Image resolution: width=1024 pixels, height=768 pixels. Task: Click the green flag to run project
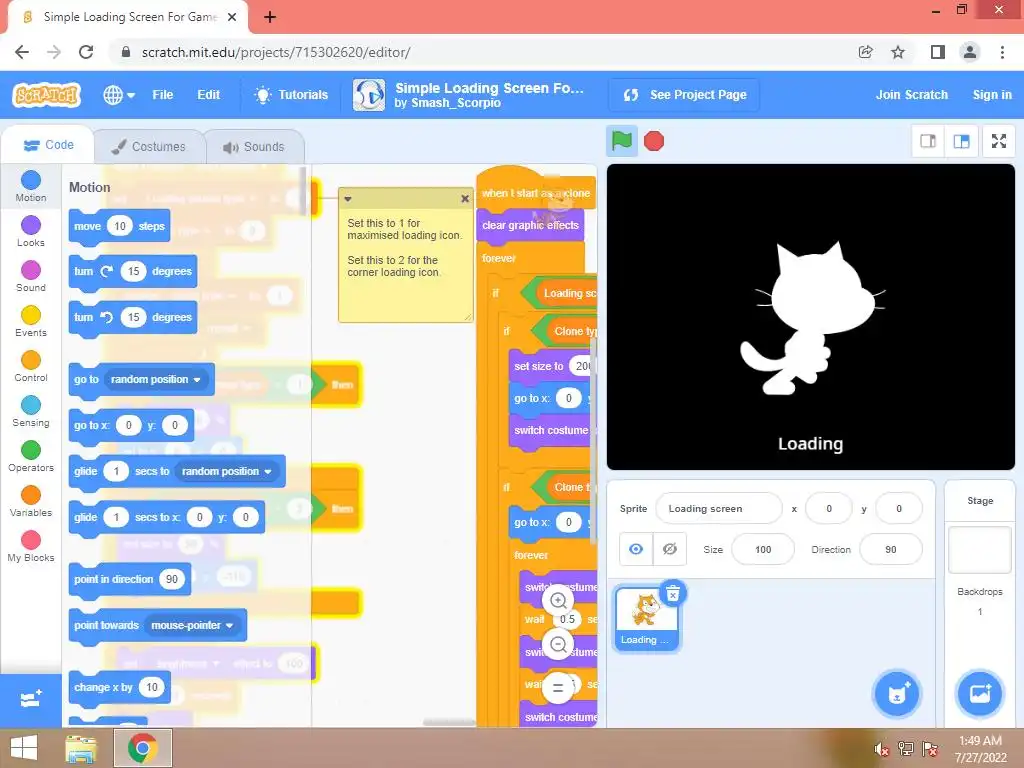(621, 141)
